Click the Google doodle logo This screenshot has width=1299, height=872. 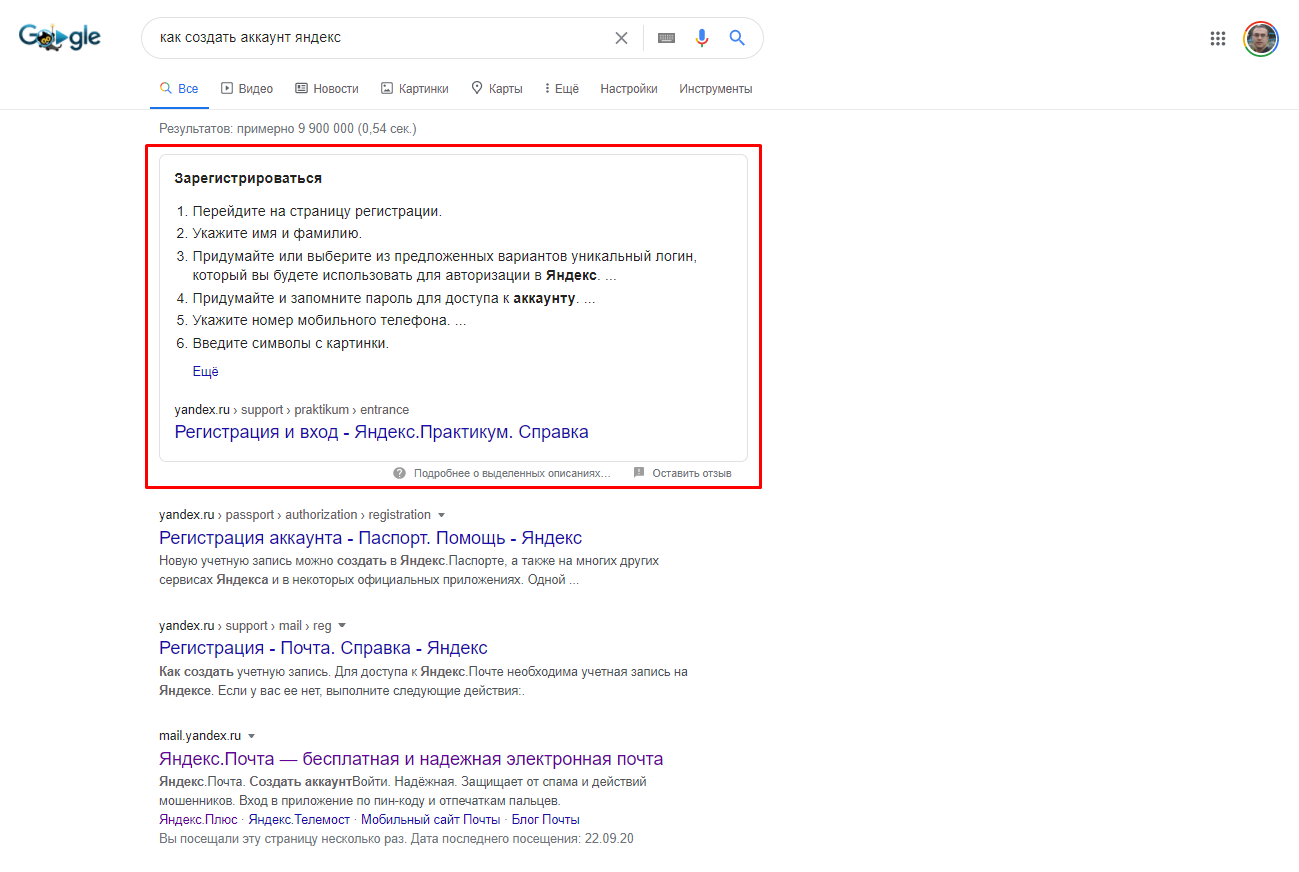[59, 36]
